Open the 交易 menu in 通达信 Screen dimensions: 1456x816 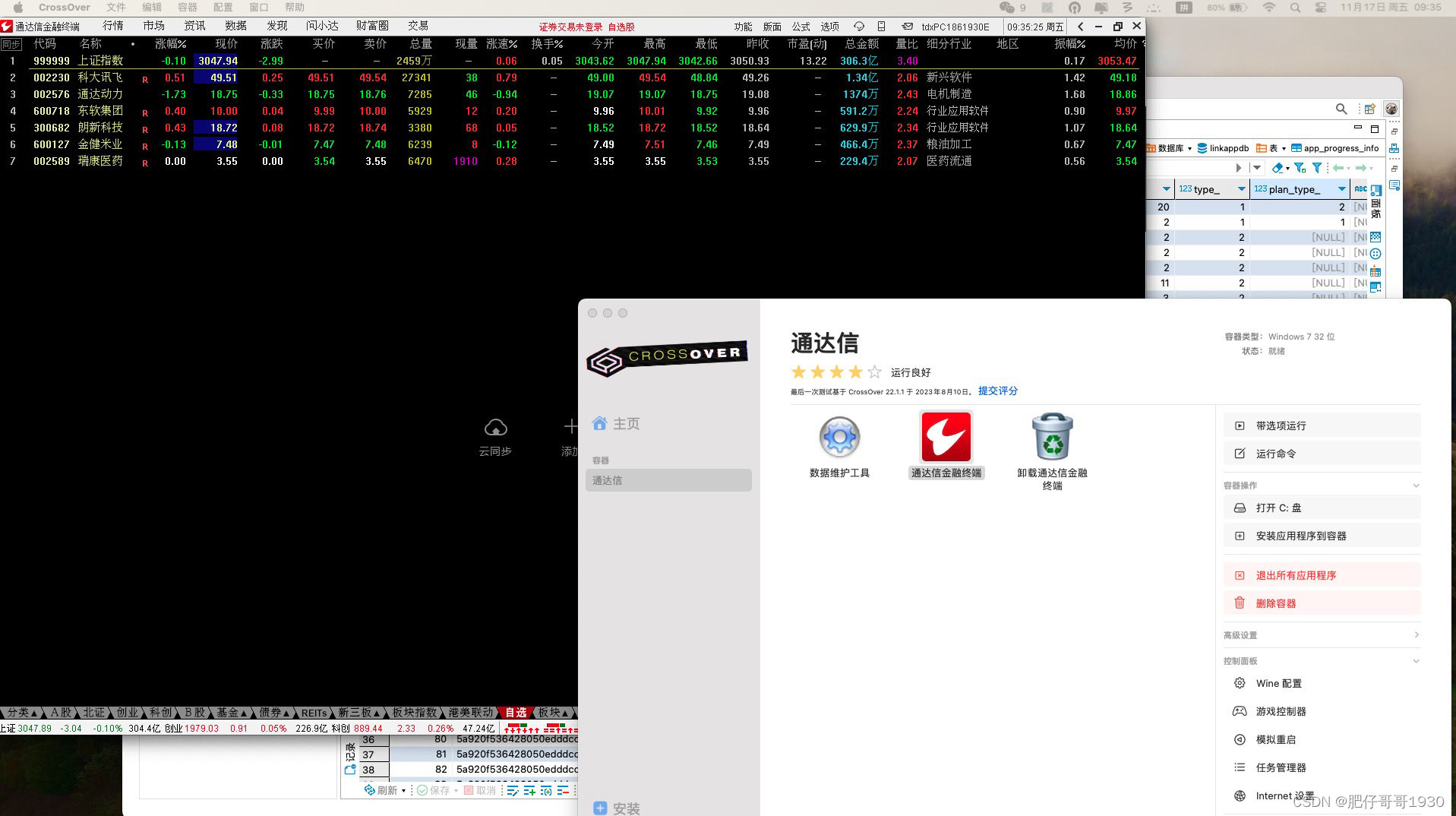tap(418, 26)
